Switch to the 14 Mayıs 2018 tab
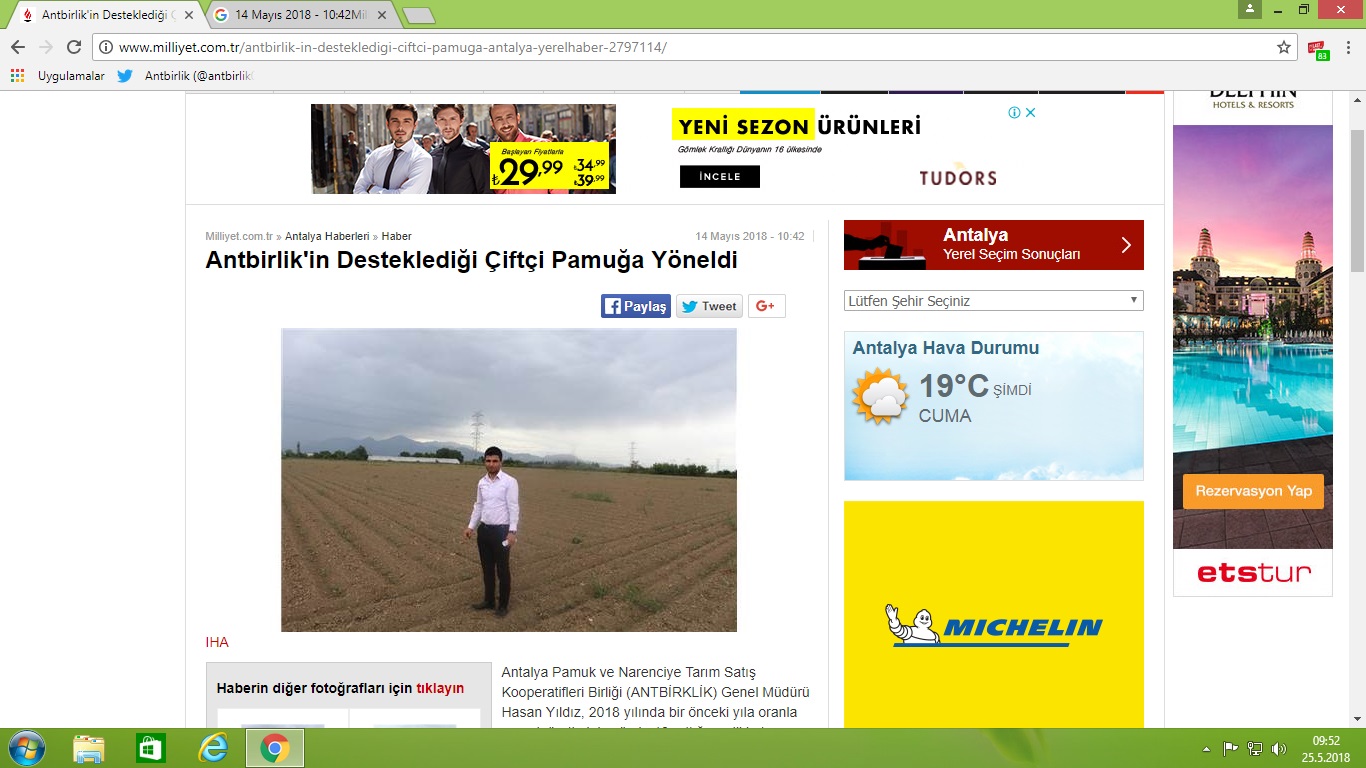 coord(299,15)
